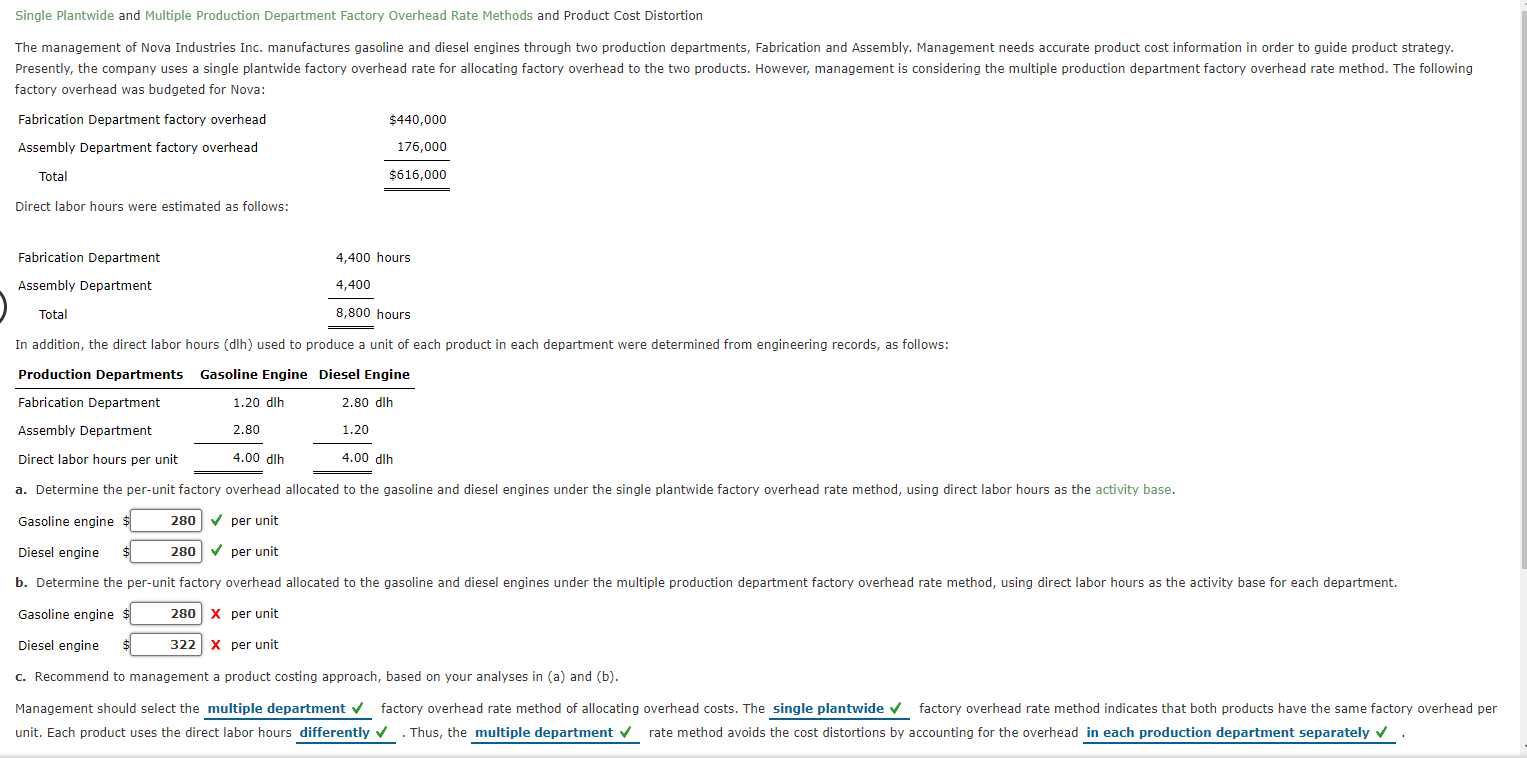Click the gasoline engine input field in part b
The height and width of the screenshot is (758, 1527).
166,613
